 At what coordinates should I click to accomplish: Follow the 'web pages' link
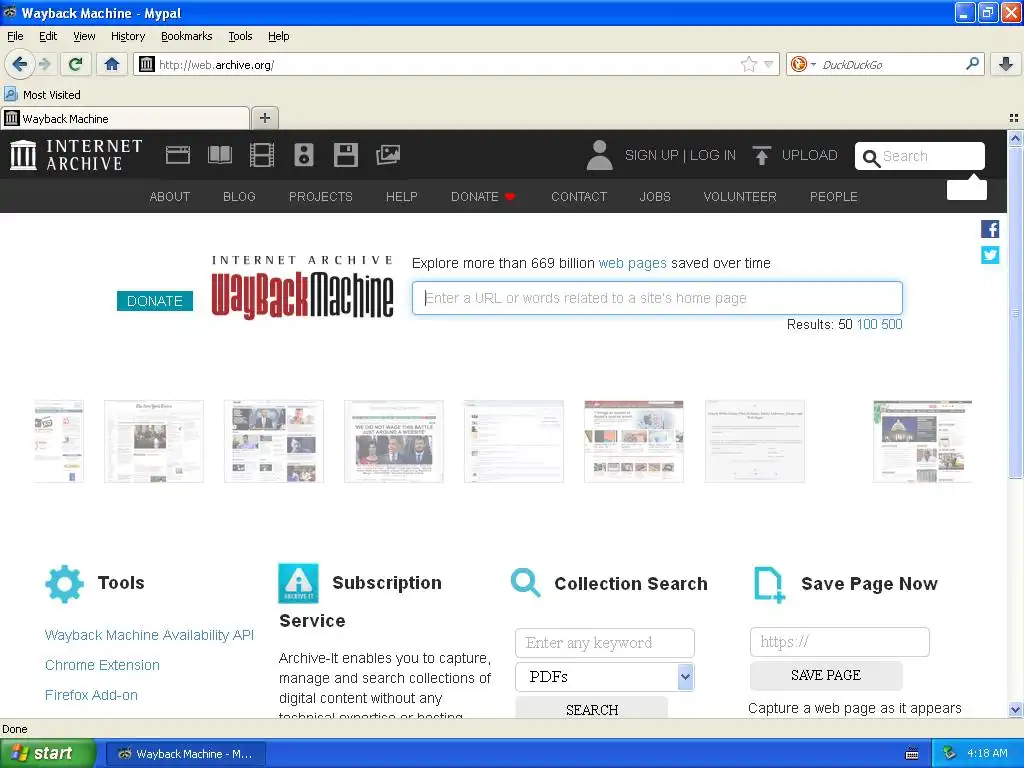point(632,263)
